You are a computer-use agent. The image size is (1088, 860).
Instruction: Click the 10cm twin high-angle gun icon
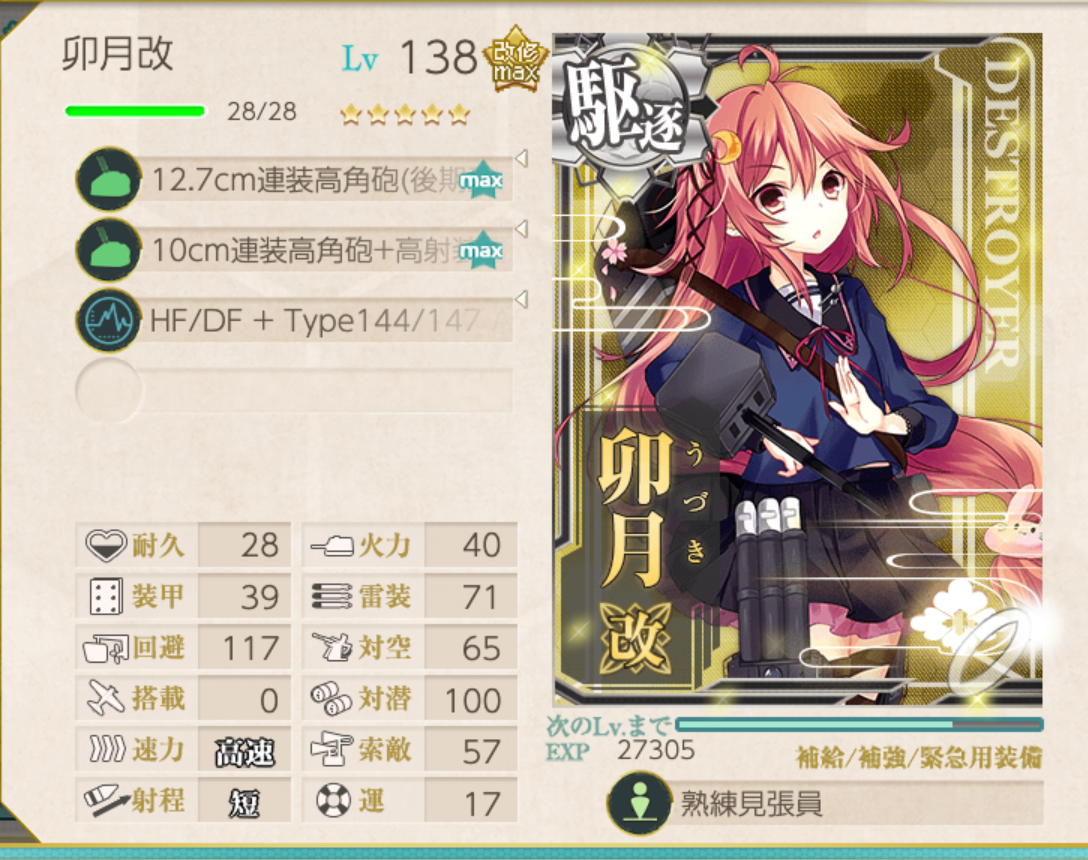coord(108,250)
